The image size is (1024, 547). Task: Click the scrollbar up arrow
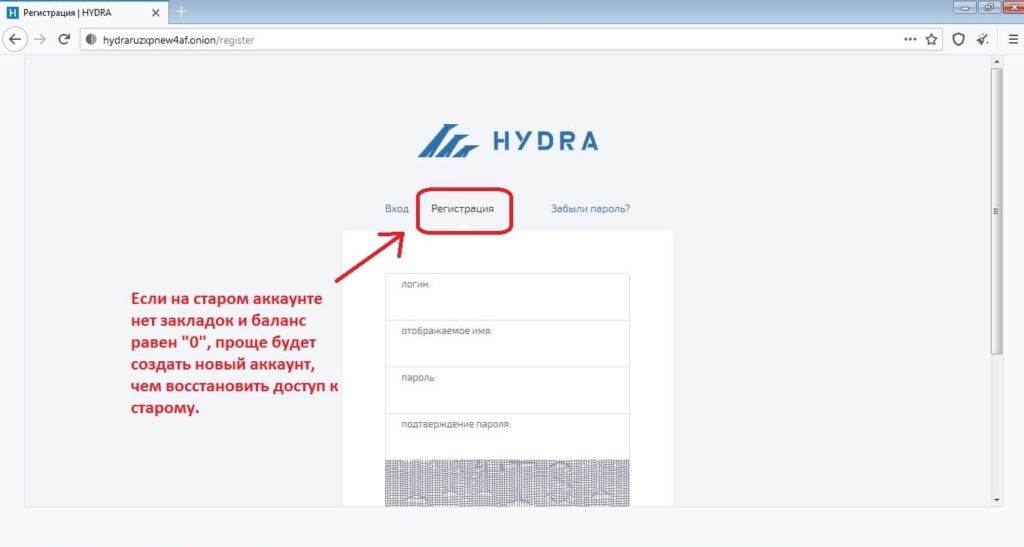point(996,62)
